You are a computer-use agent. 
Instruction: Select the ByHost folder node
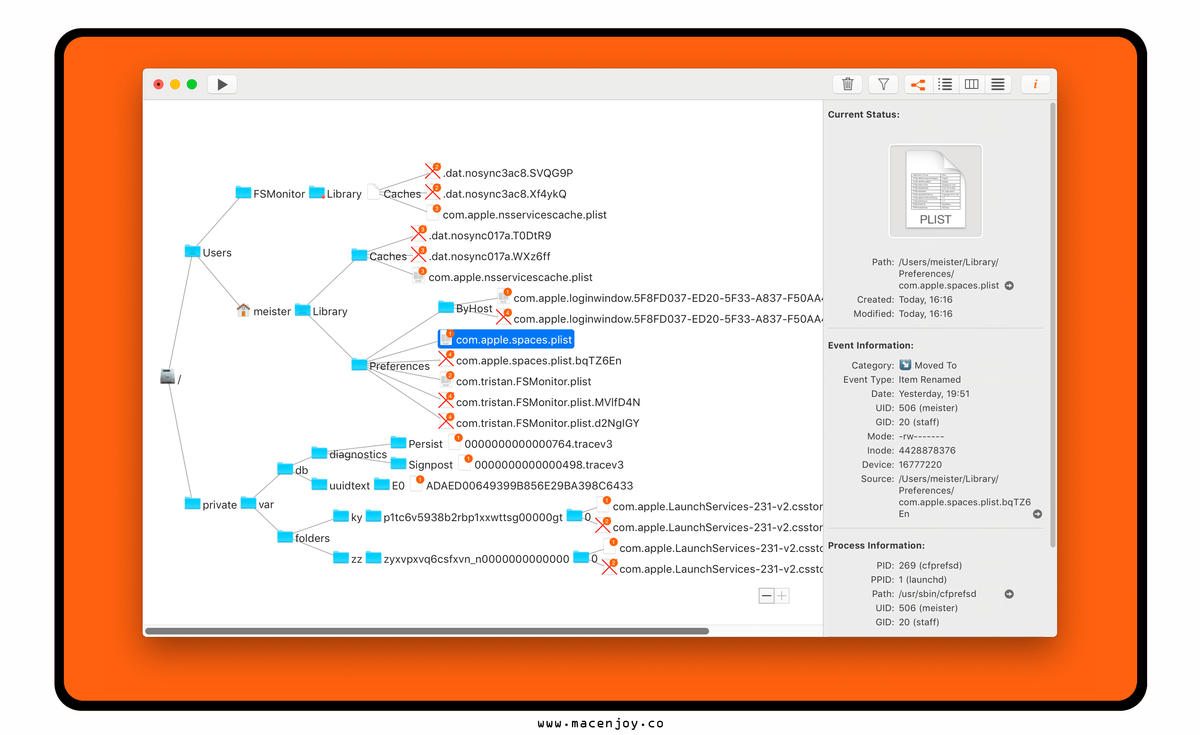click(x=466, y=308)
